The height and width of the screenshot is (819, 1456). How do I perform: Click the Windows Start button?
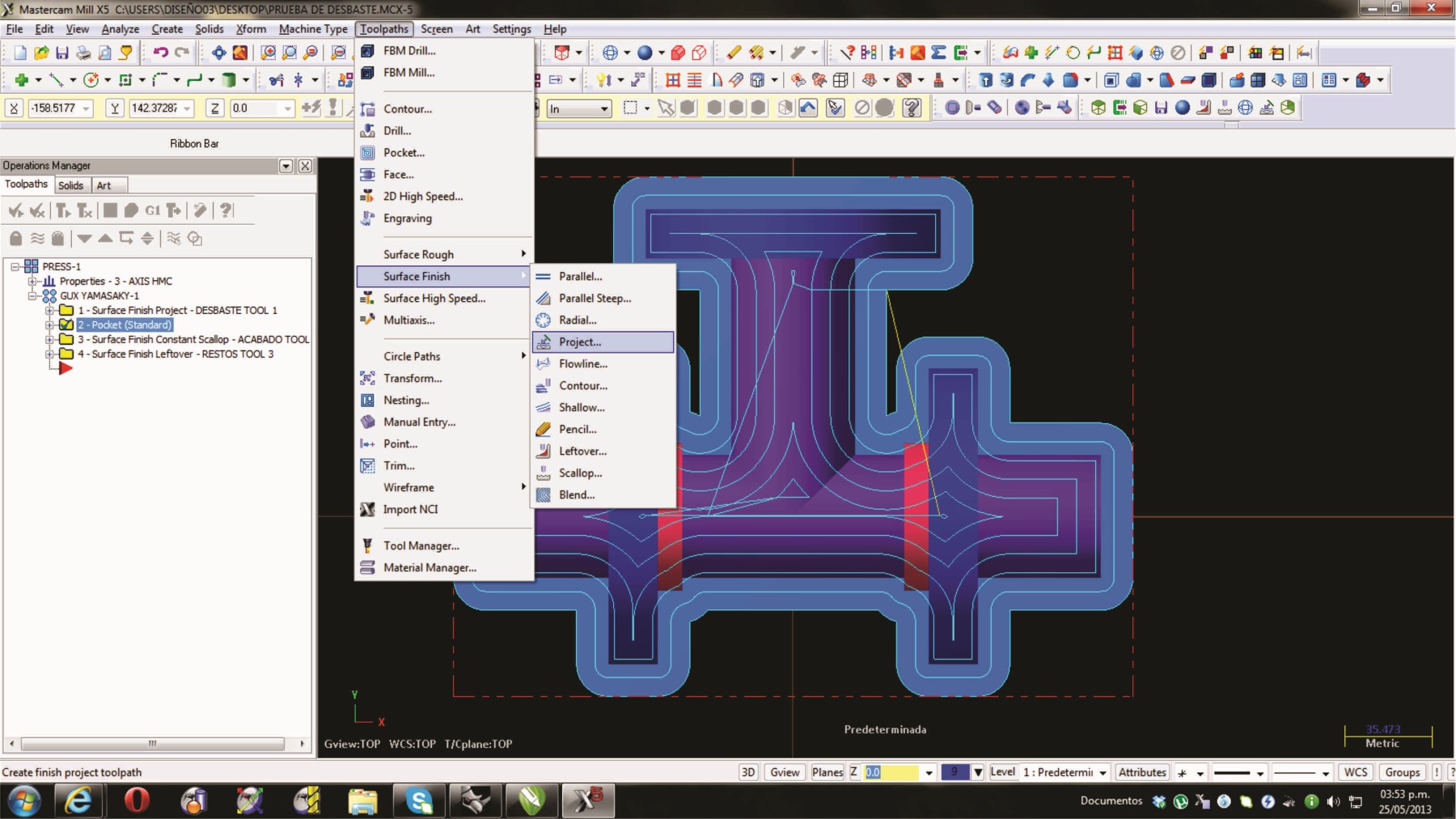coord(23,801)
